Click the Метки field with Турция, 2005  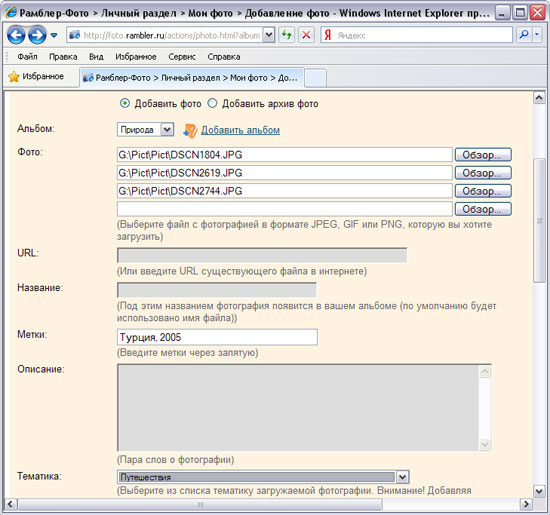pos(217,337)
